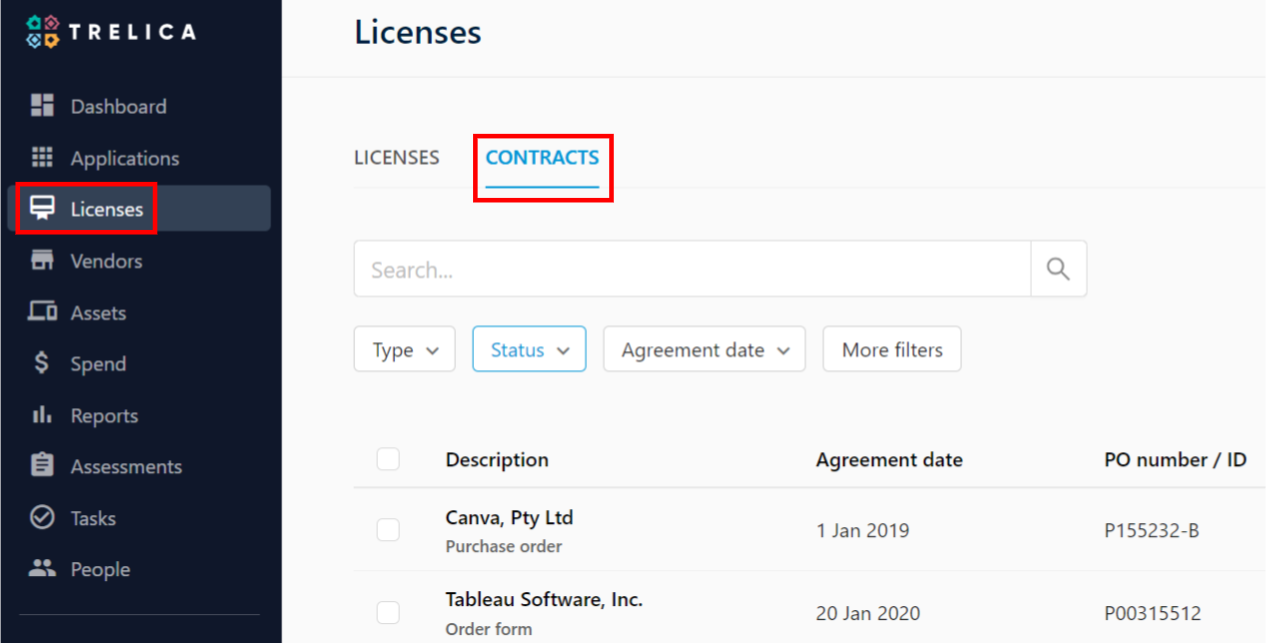Click the Vendors storefront icon
Viewport: 1266px width, 643px height.
click(42, 261)
